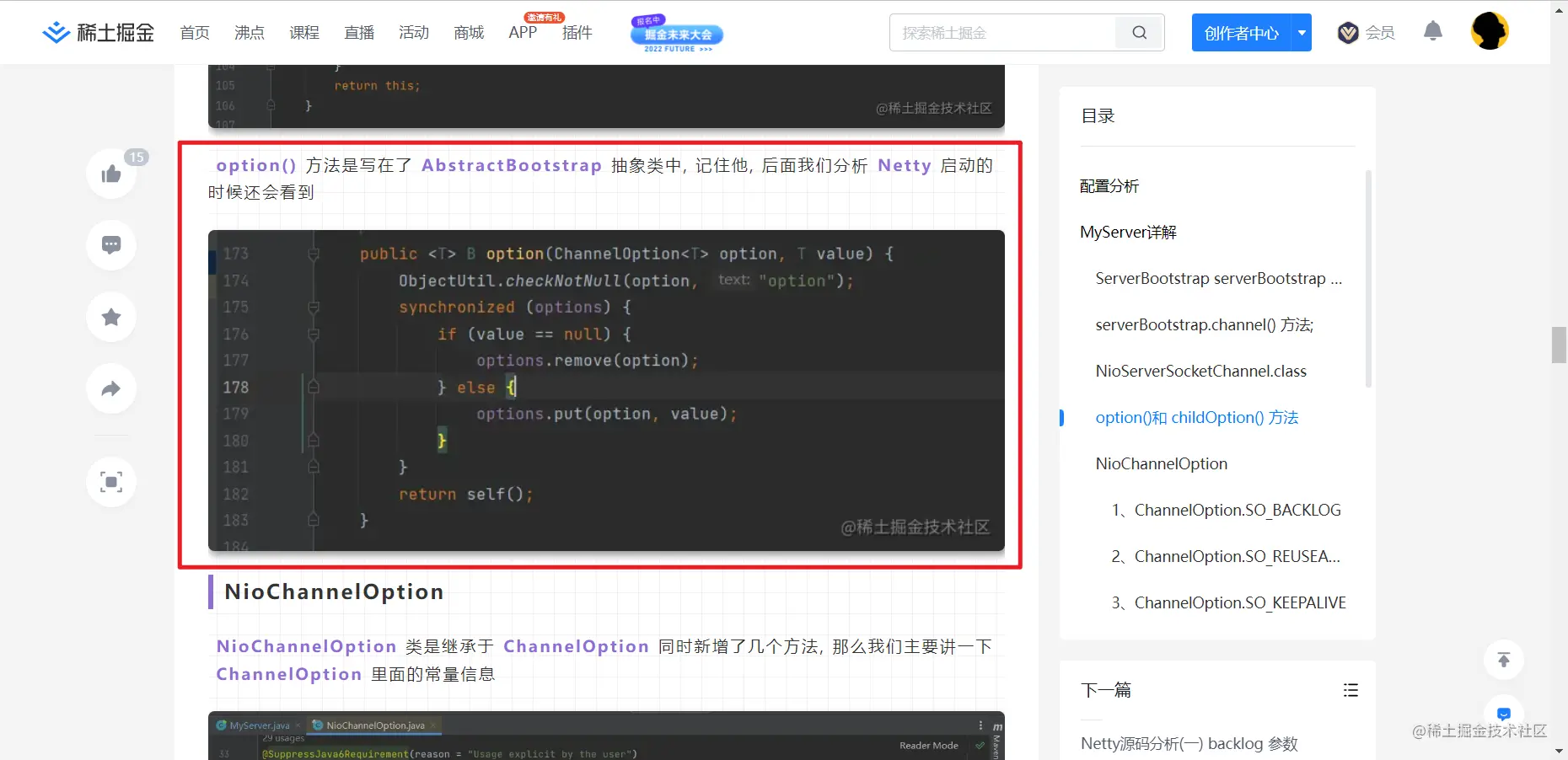Click 创作者中心 button
The image size is (1568, 760).
1241,33
